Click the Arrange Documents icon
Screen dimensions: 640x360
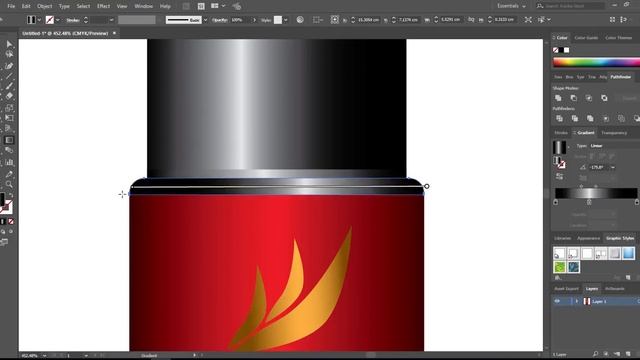point(215,6)
